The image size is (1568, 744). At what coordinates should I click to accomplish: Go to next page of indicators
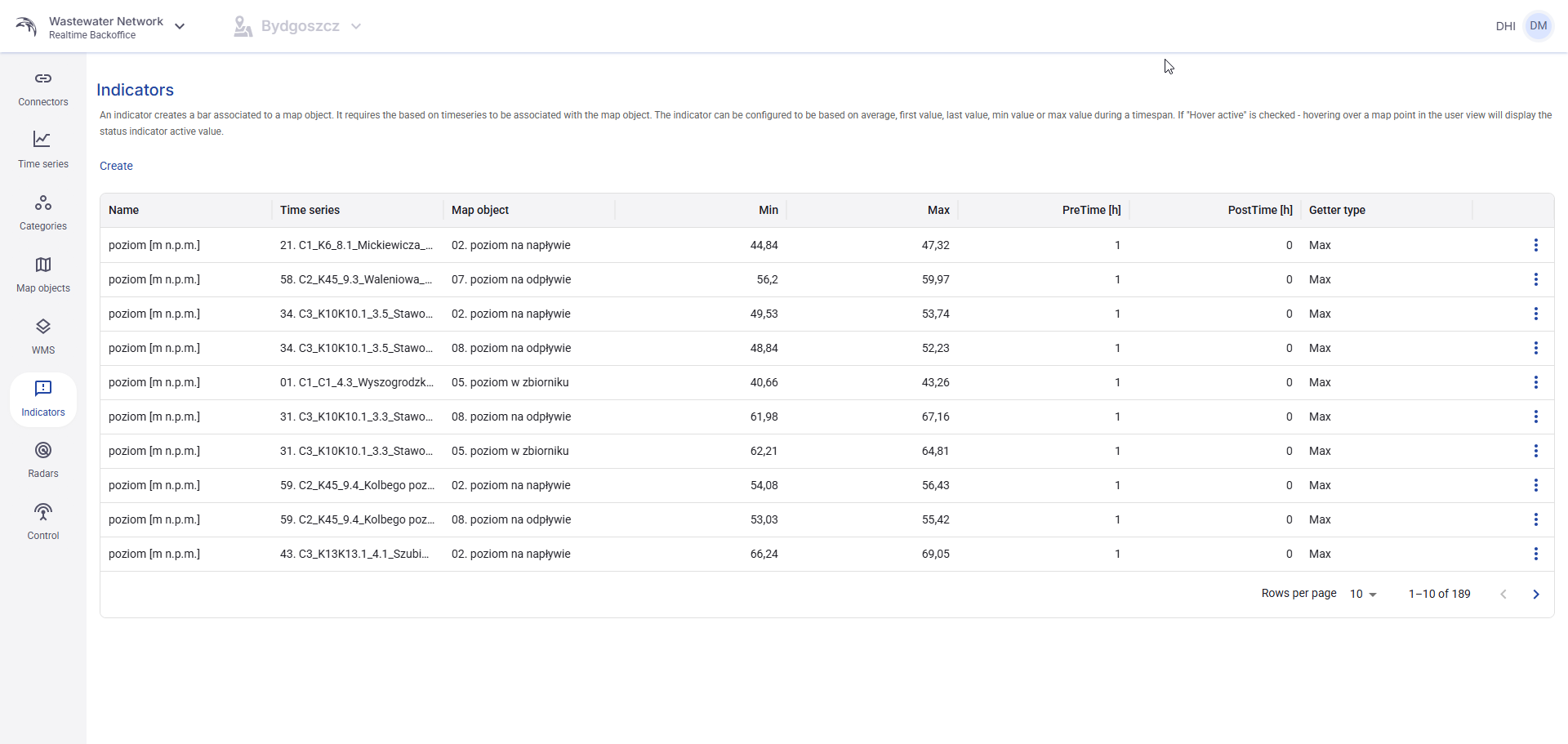coord(1536,595)
